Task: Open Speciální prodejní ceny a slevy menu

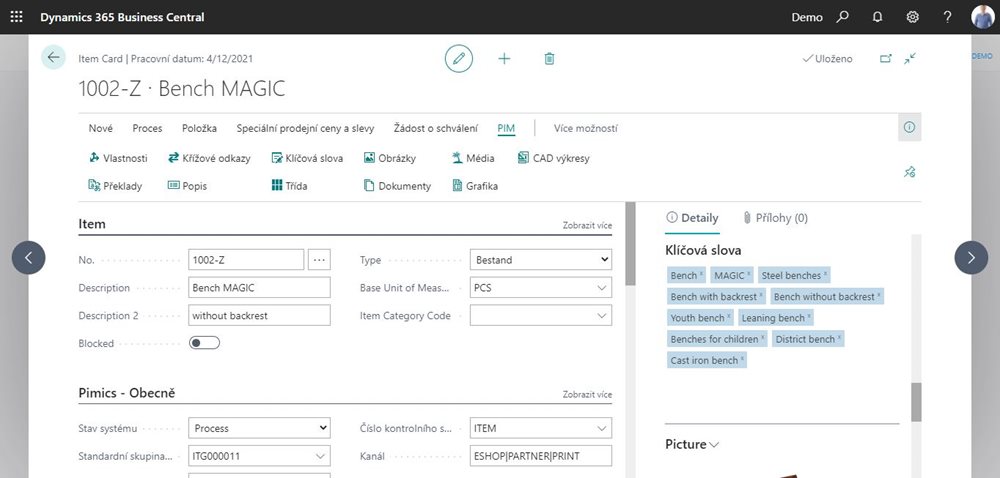Action: point(305,128)
